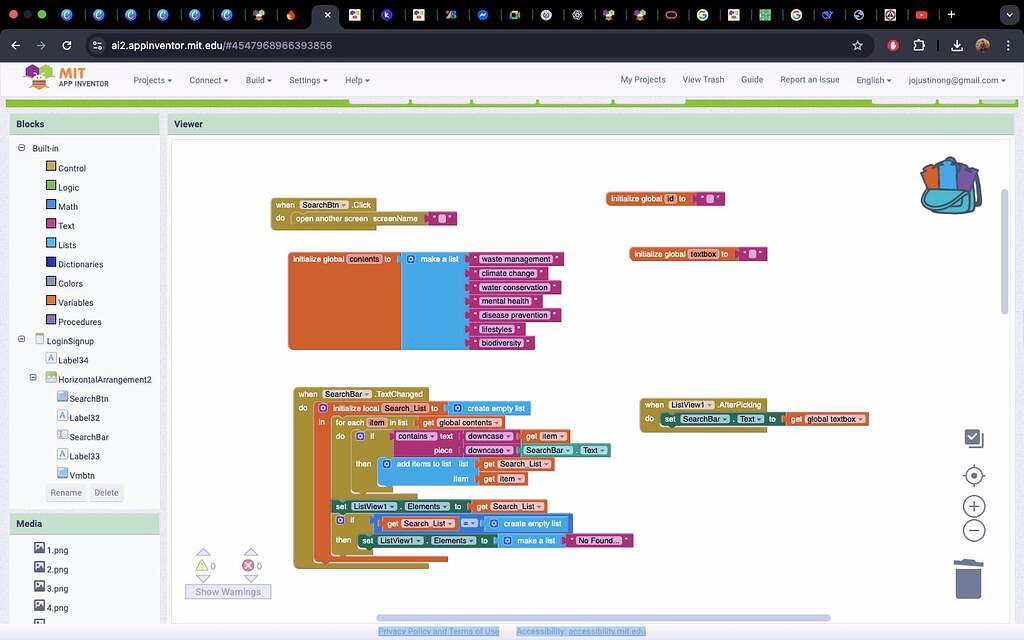Screen dimensions: 1024x640
Task: Bookmark this page with the star icon
Action: pos(857,45)
